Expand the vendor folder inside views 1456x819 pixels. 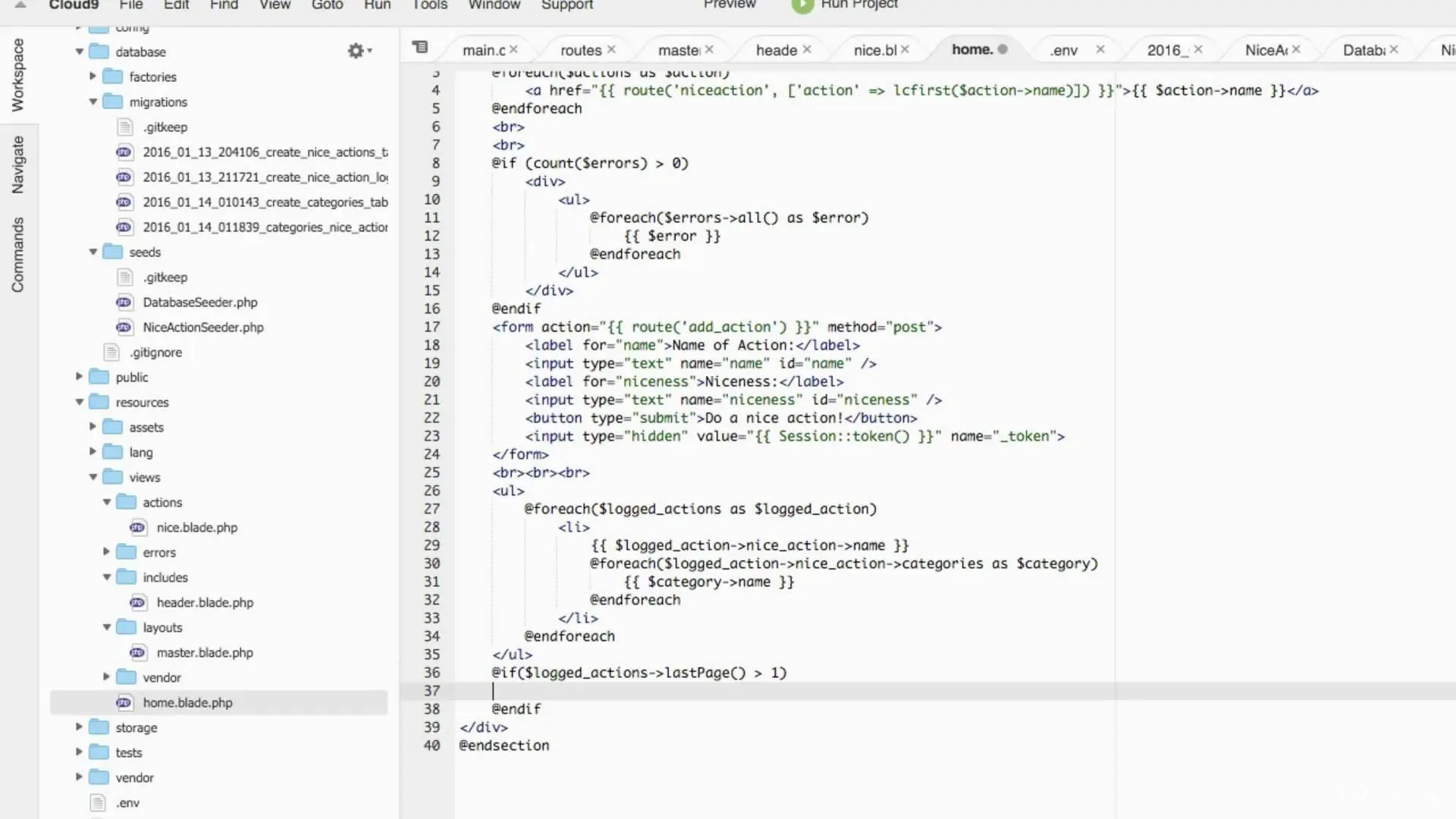106,677
